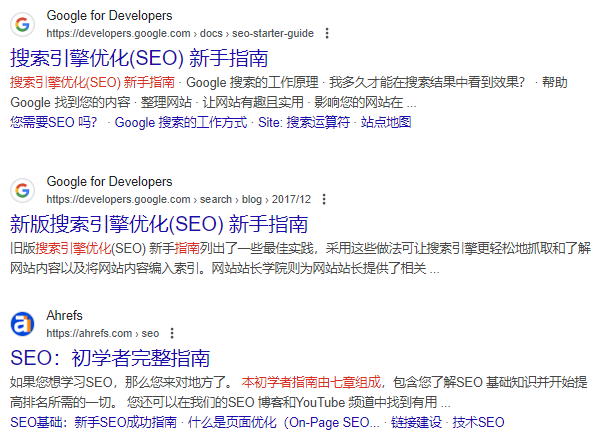Click Google for Developers name above the 2017/12 blog URL
This screenshot has width=609, height=441.
[x=110, y=182]
